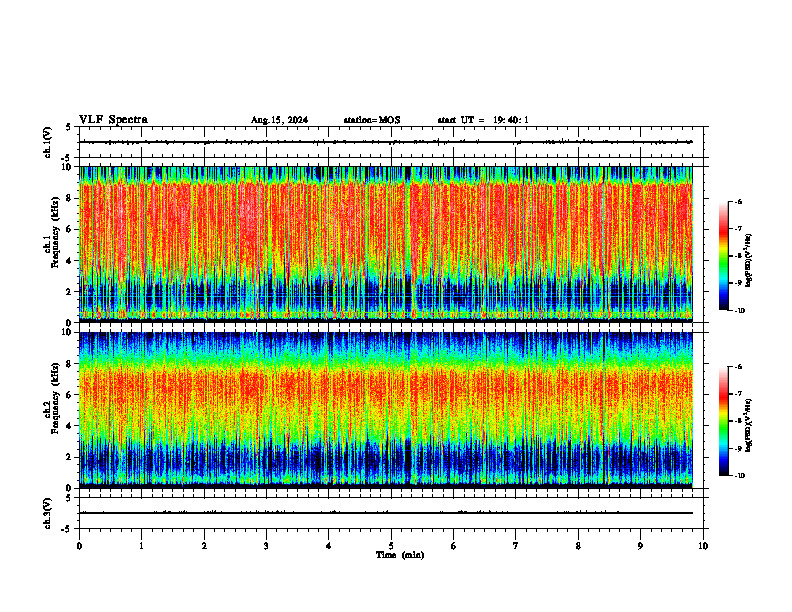The width and height of the screenshot is (792, 612).
Task: Select the "Time (min)" axis label
Action: coord(400,555)
